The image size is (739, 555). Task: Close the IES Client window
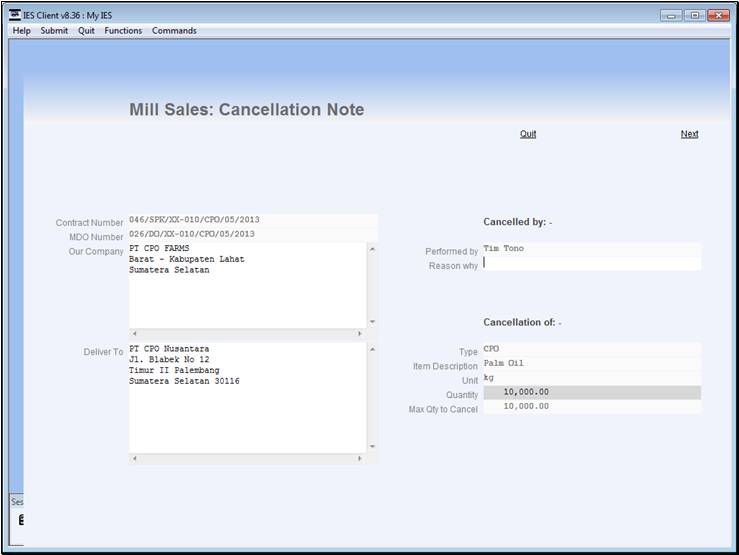coord(718,16)
